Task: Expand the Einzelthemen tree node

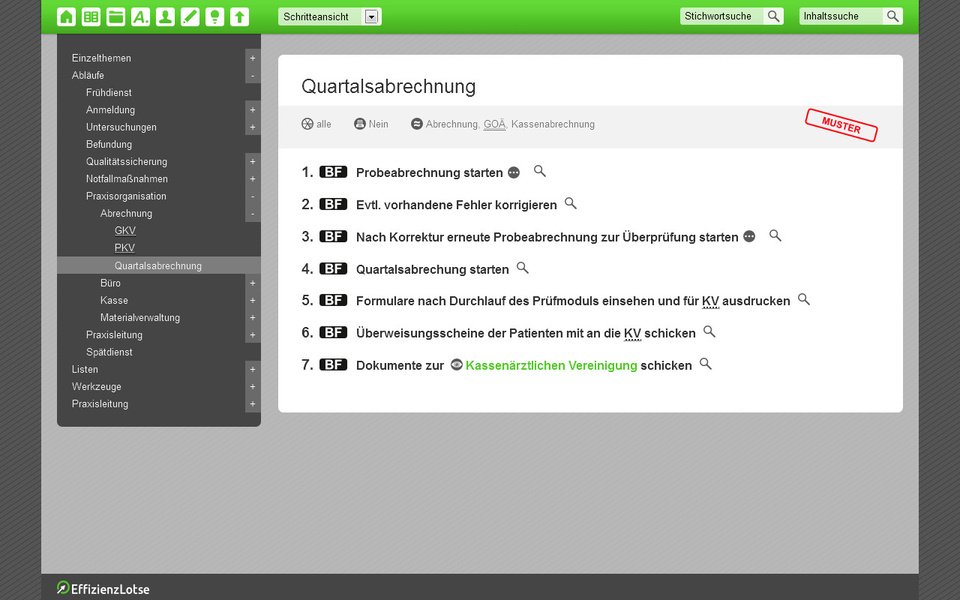Action: [252, 58]
